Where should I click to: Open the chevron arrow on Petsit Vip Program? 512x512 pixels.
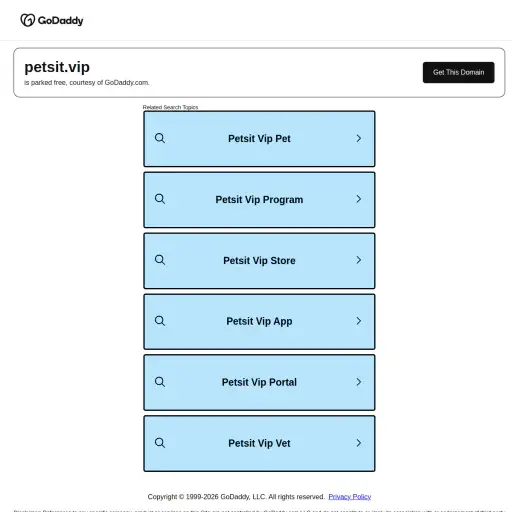coord(359,199)
